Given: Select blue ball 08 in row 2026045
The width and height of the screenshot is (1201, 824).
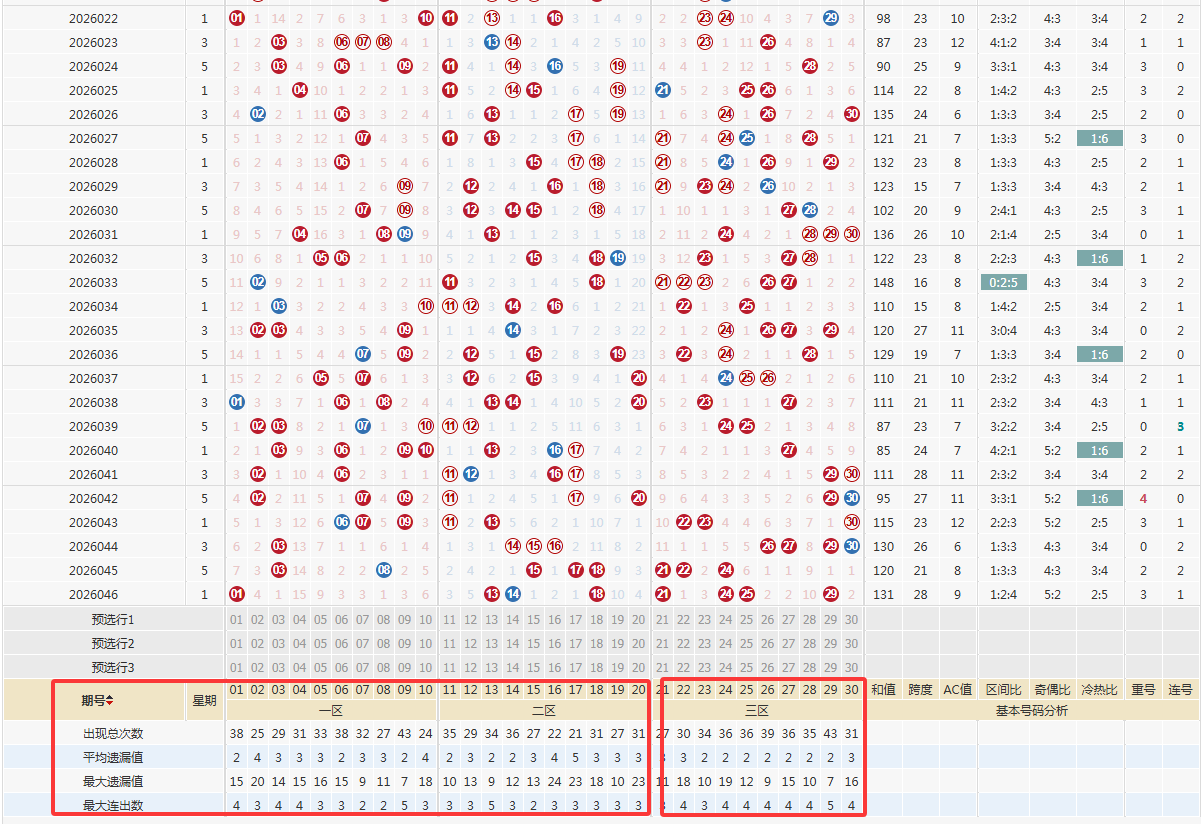Looking at the screenshot, I should coord(384,570).
